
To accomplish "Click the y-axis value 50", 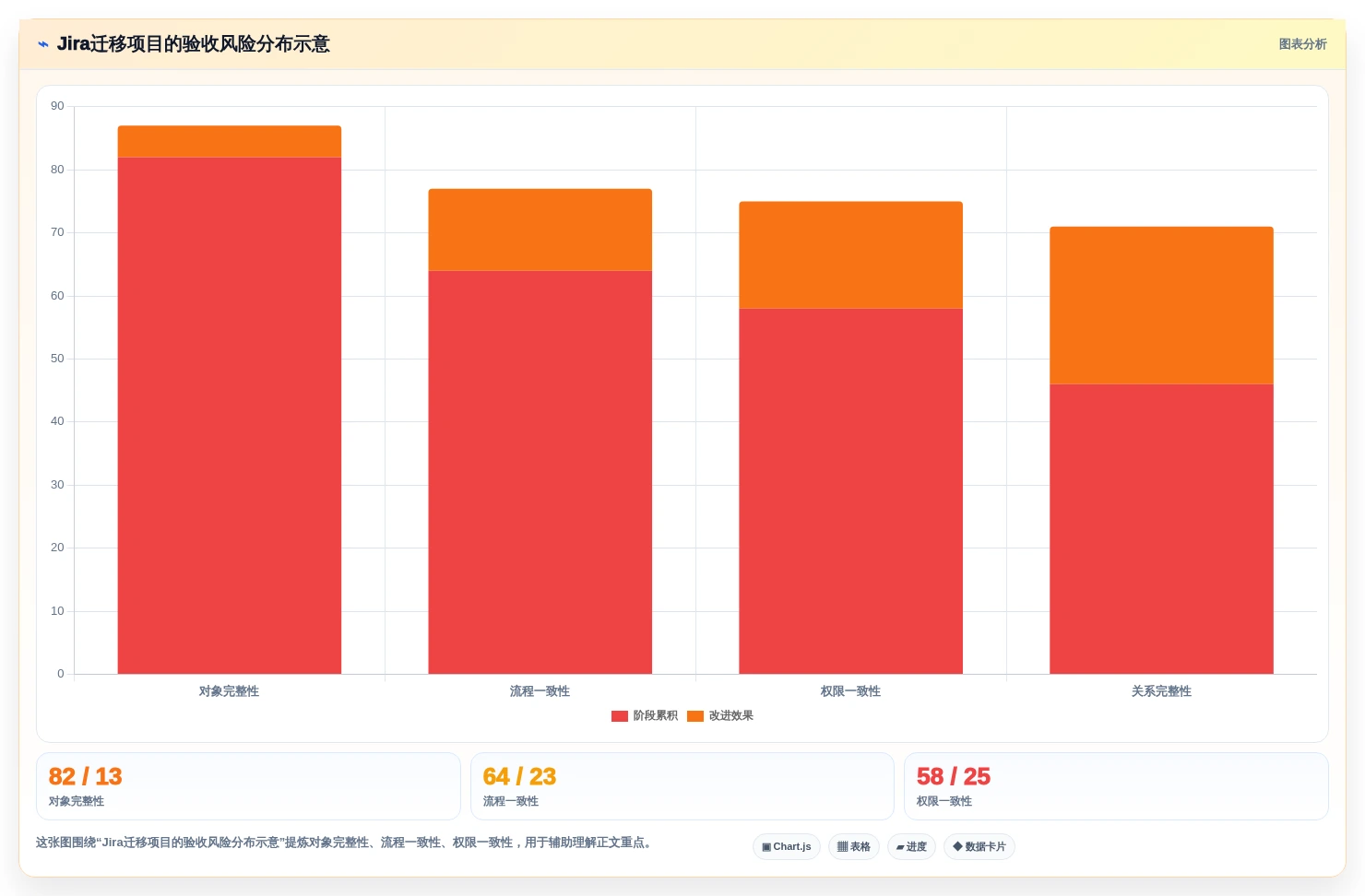I will pyautogui.click(x=58, y=359).
